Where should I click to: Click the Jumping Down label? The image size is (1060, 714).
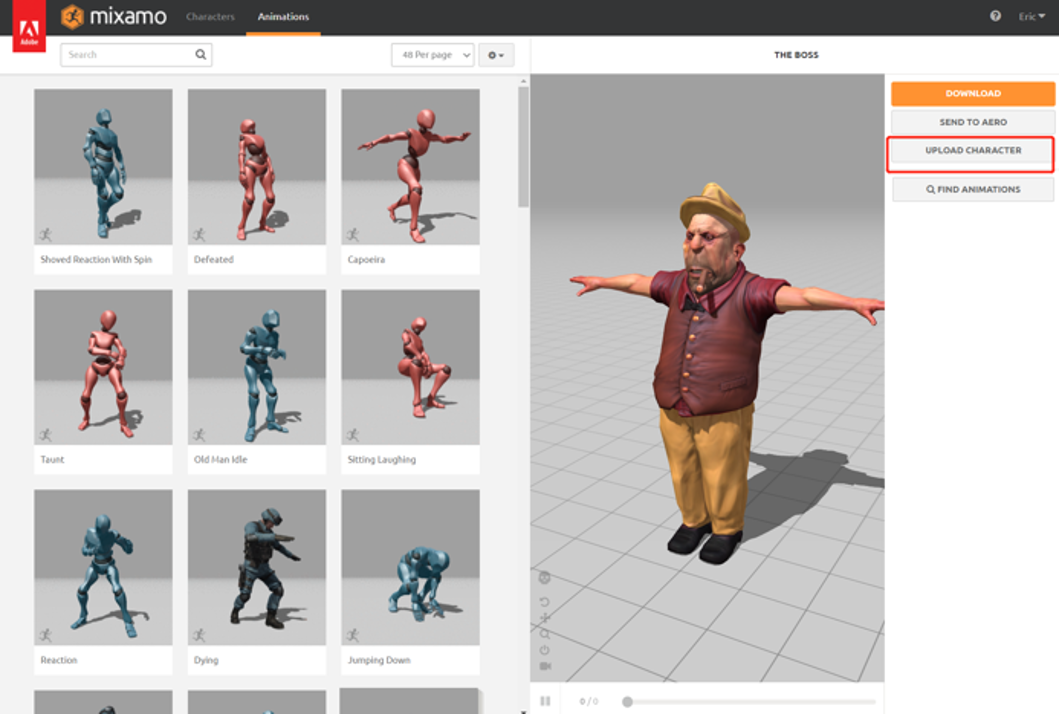point(379,660)
